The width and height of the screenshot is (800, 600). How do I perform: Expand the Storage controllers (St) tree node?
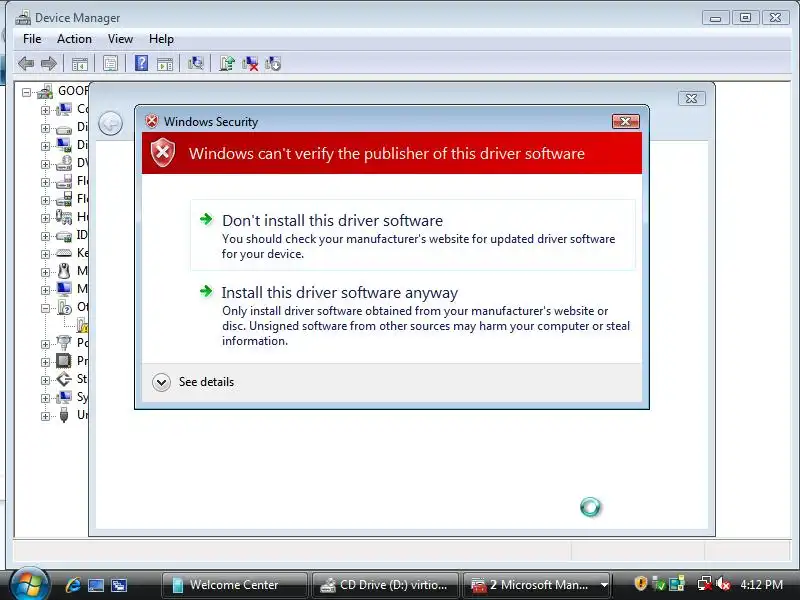(45, 380)
